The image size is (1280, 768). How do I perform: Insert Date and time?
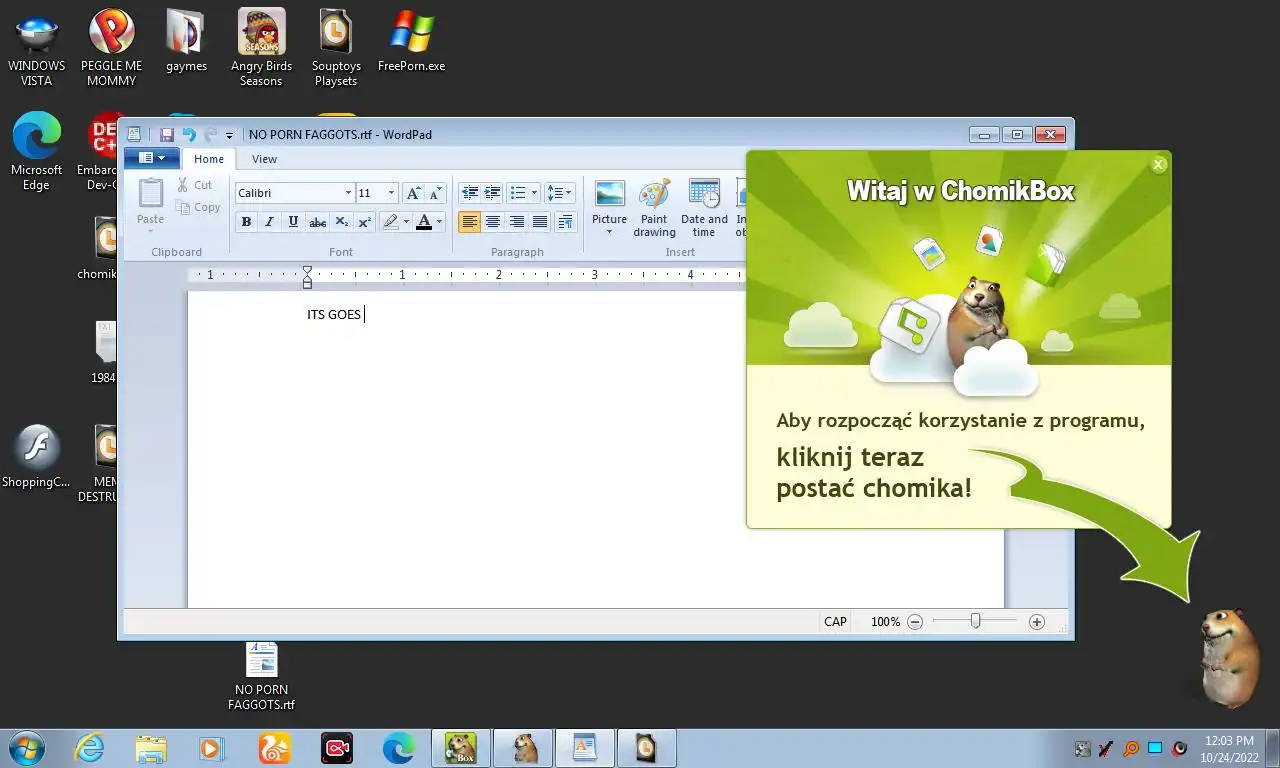pos(704,208)
